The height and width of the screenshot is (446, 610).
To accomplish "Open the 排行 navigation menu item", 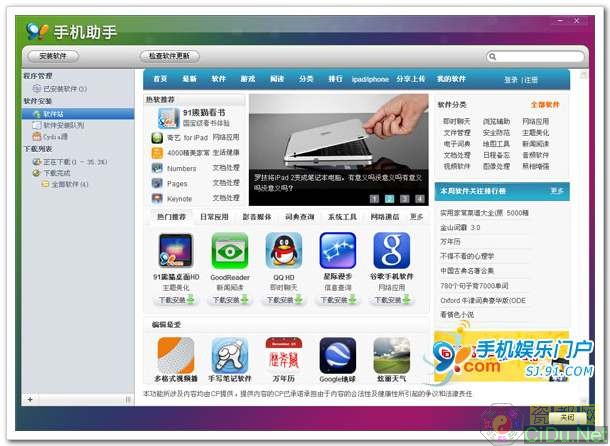I will click(x=335, y=79).
